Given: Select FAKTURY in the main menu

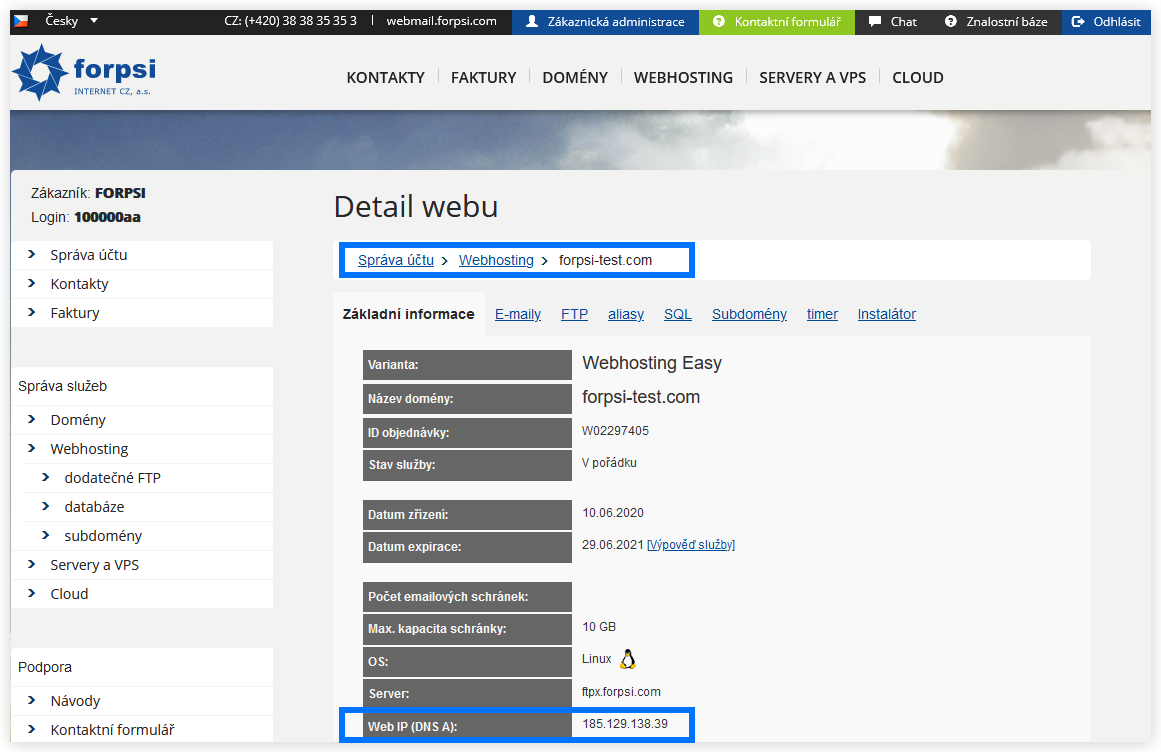Looking at the screenshot, I should coord(484,78).
